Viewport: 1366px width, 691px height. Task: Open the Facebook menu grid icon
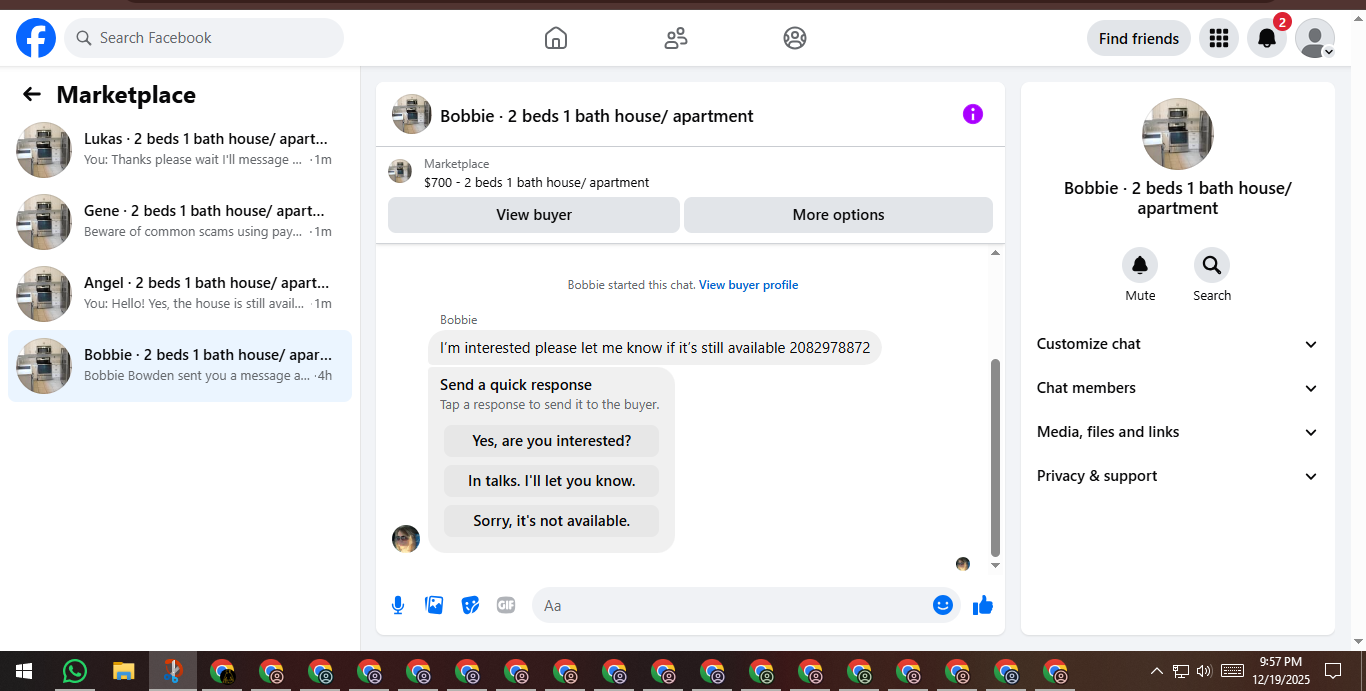[1218, 38]
